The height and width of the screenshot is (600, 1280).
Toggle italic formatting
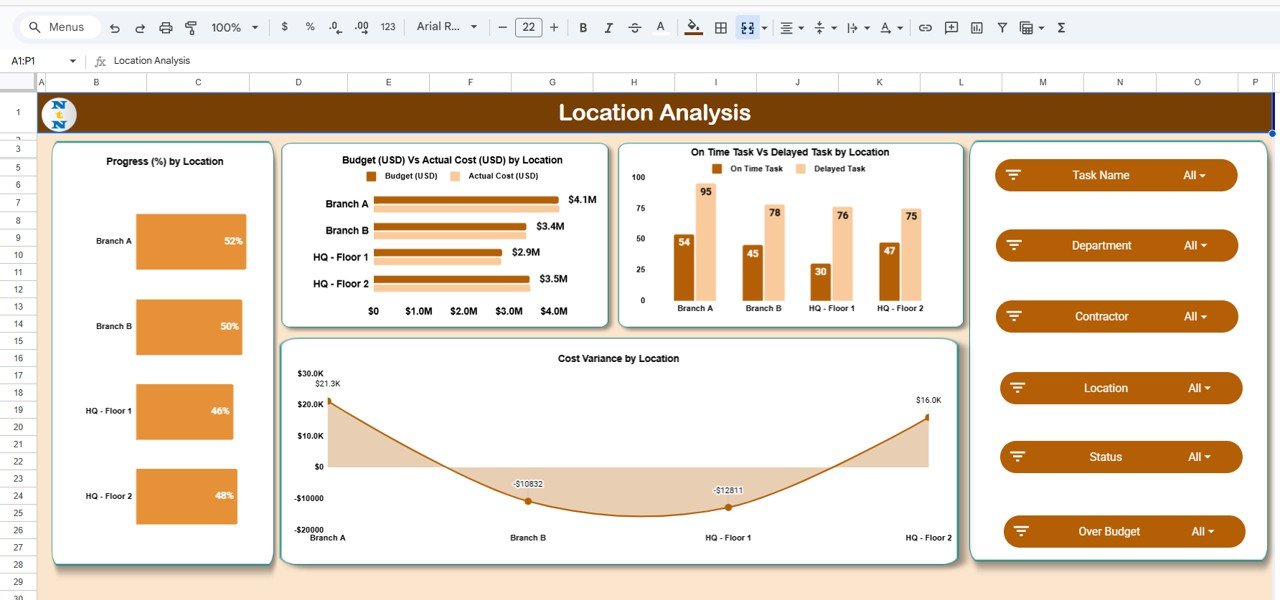tap(608, 27)
